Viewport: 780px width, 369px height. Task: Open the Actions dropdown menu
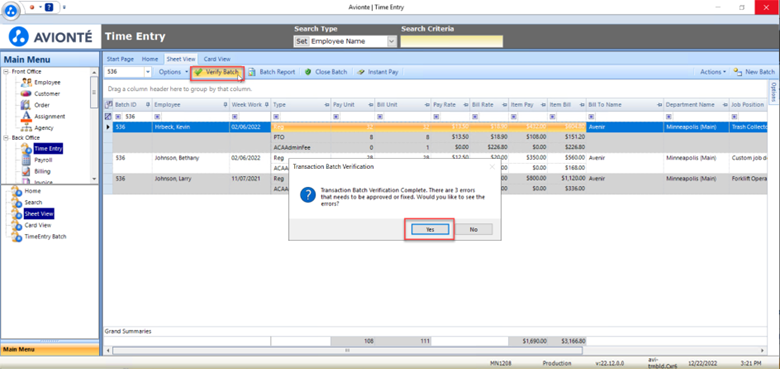713,72
